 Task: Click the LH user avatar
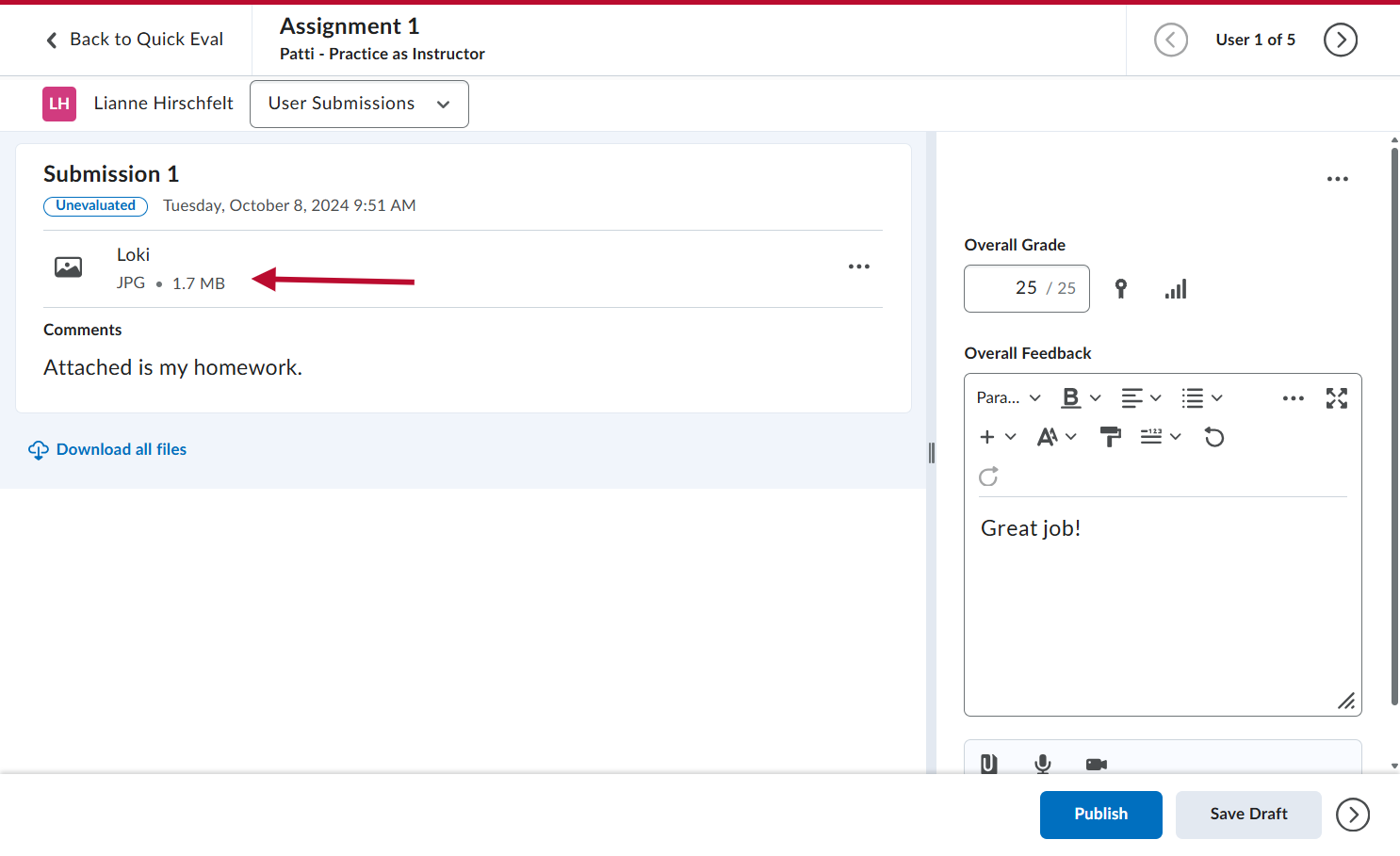[x=59, y=104]
